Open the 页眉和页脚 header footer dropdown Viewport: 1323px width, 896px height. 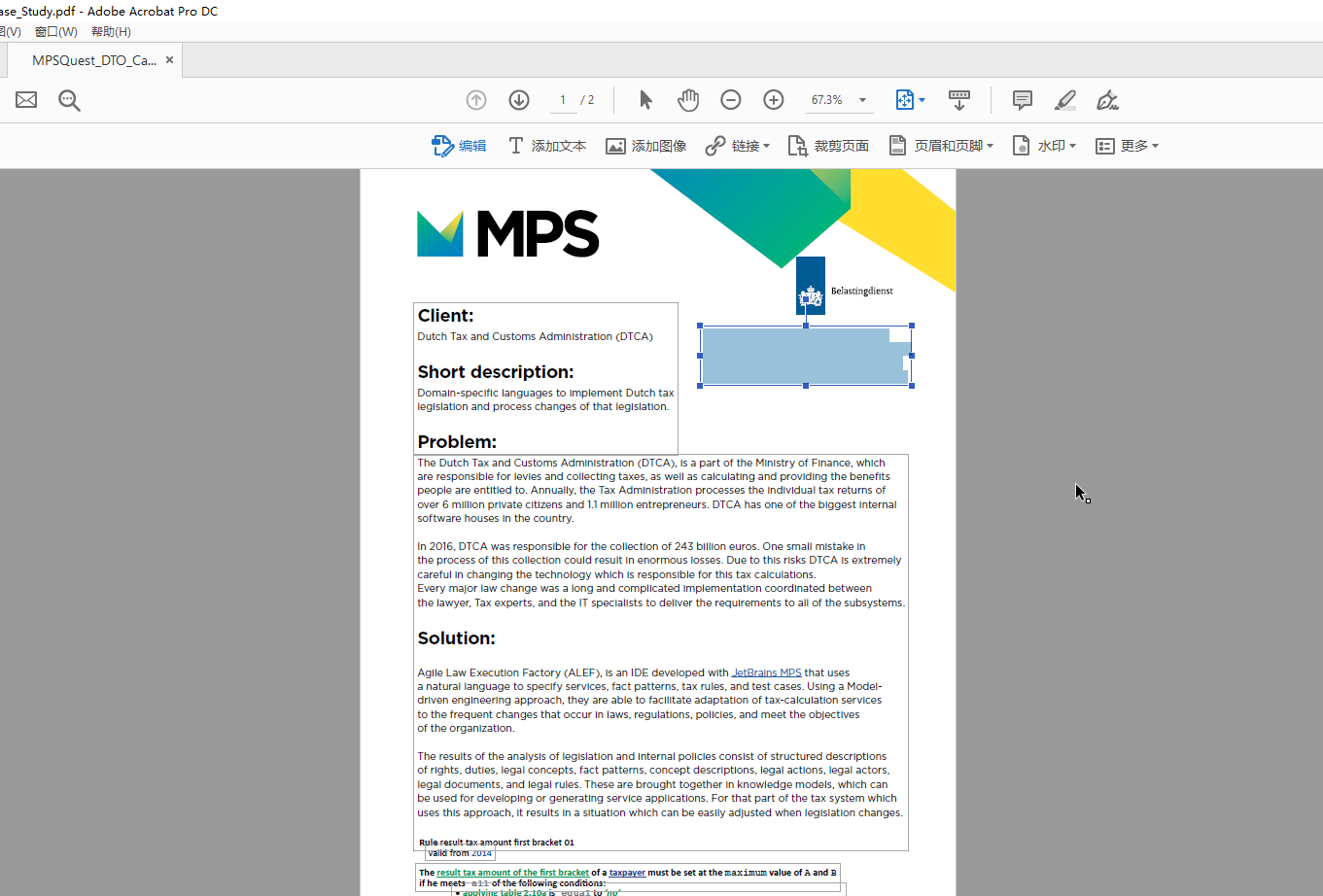[941, 146]
